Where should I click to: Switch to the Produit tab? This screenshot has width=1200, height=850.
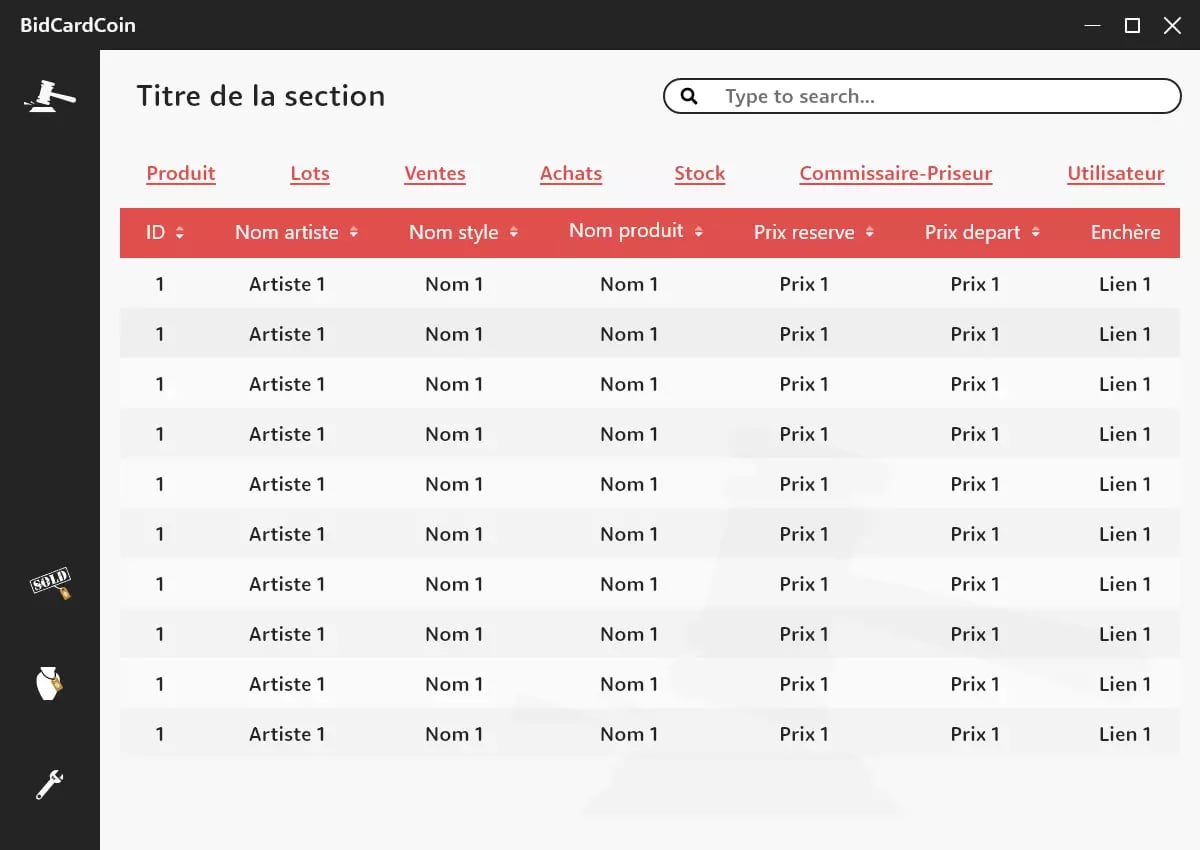[181, 174]
